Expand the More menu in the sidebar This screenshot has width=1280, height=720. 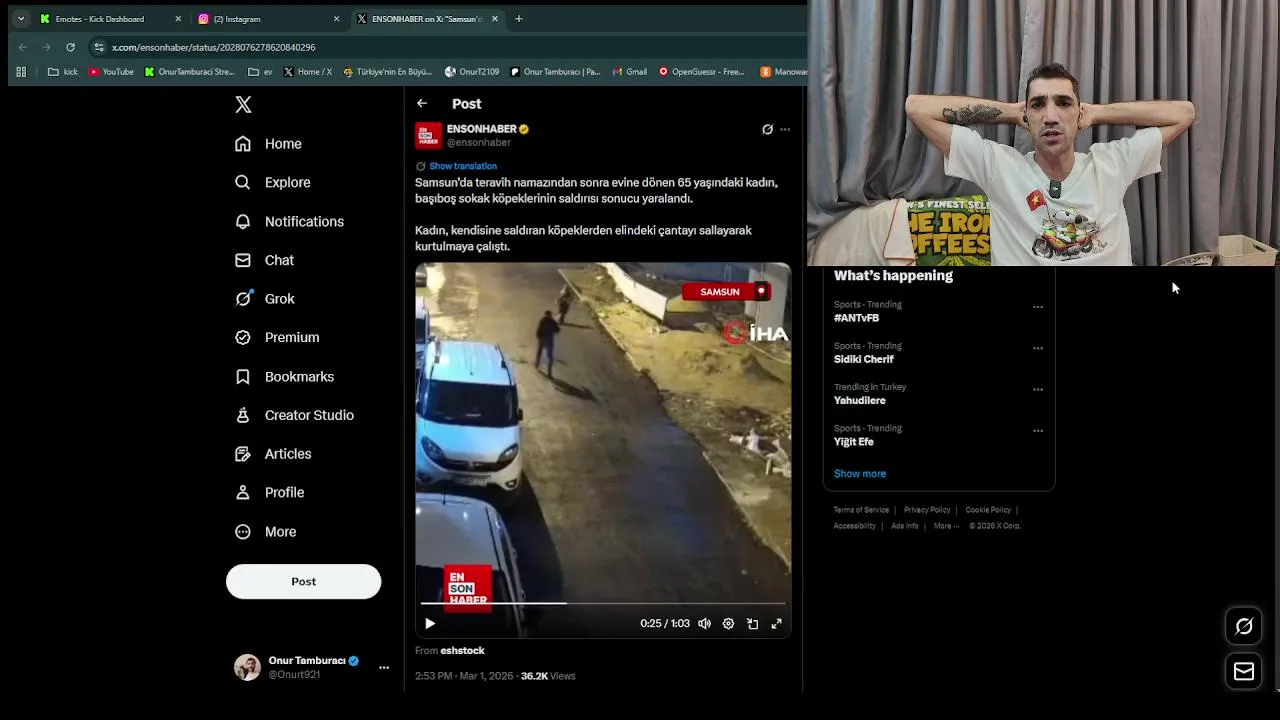tap(265, 532)
